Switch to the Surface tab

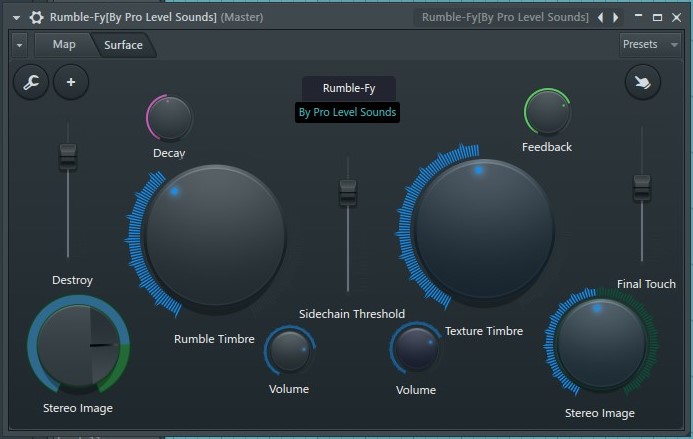click(123, 45)
